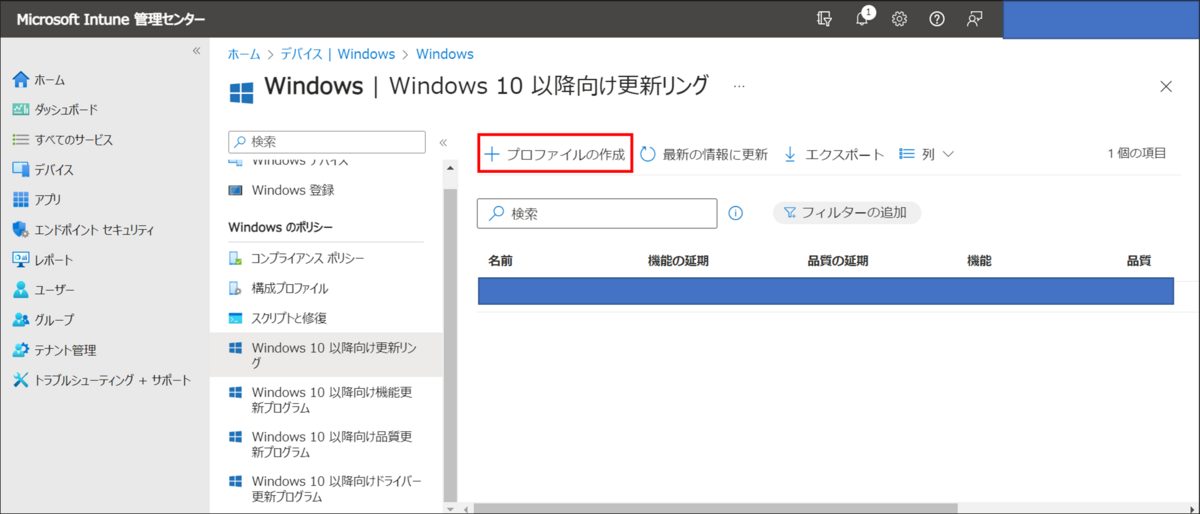Click the Windows 登録 icon
Image resolution: width=1200 pixels, height=514 pixels.
point(235,190)
